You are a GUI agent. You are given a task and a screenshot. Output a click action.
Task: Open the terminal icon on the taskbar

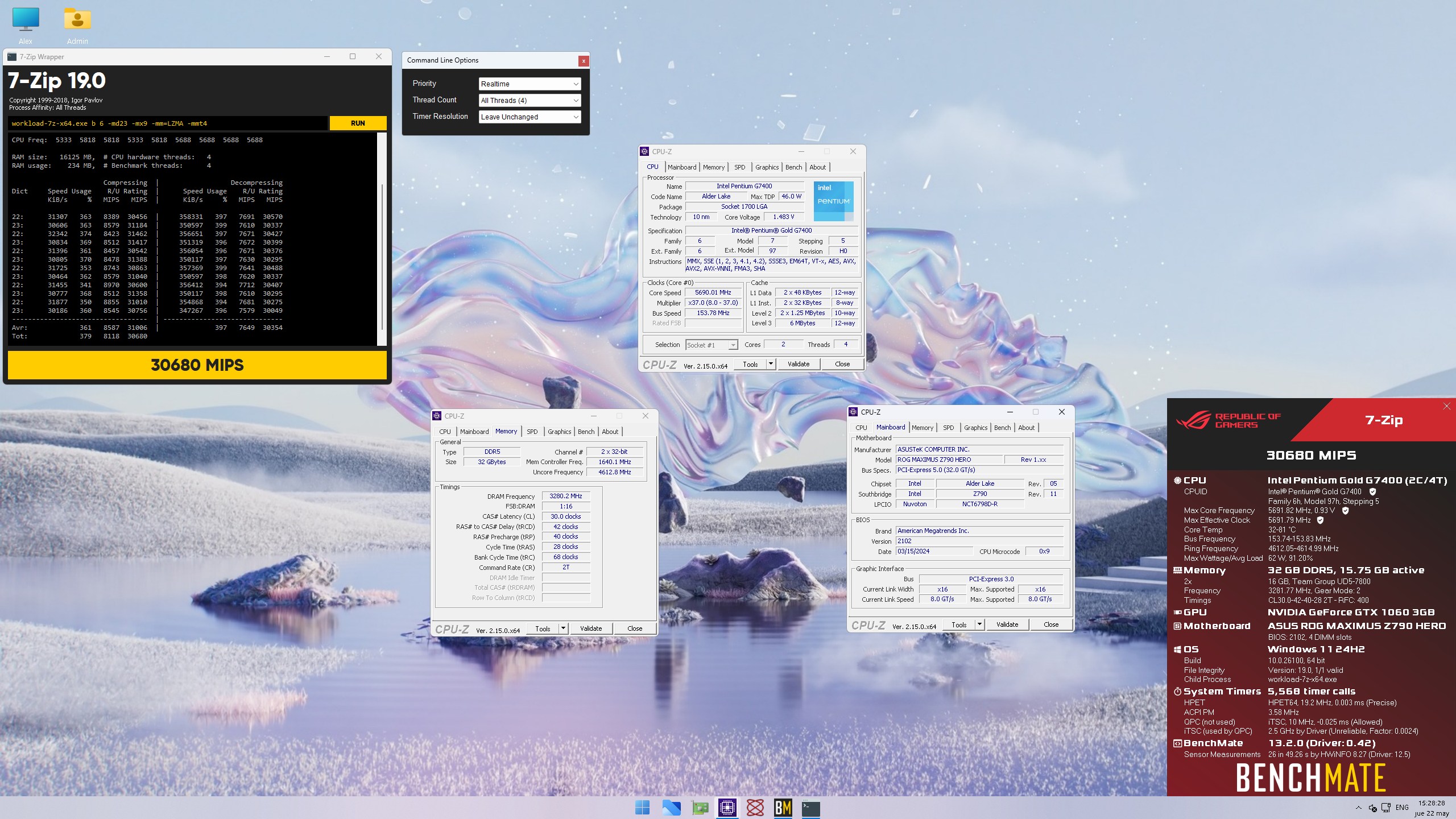(x=811, y=808)
